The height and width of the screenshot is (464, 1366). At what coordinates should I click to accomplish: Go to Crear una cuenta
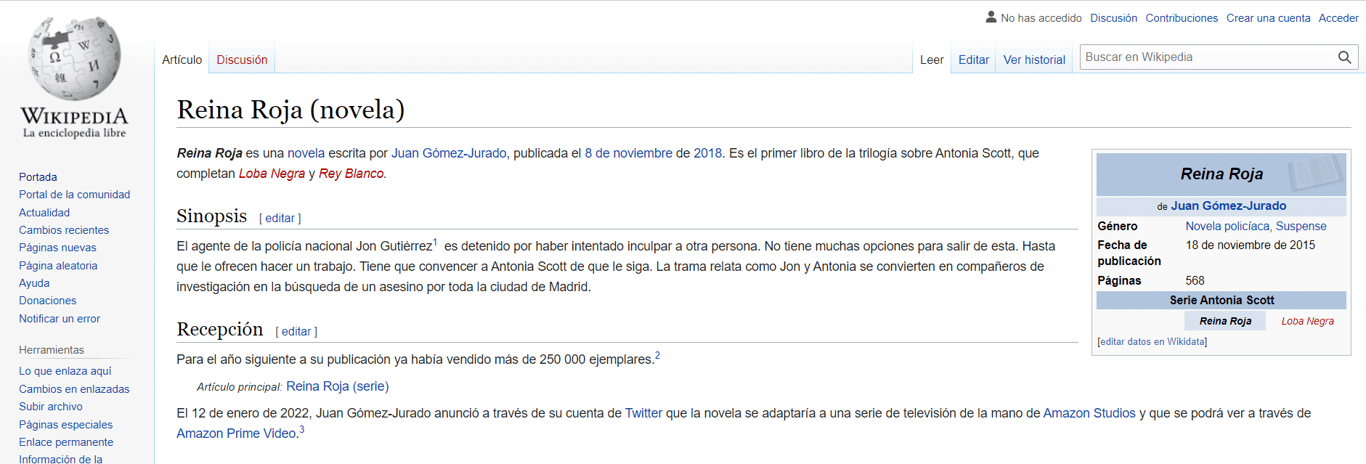point(1268,18)
